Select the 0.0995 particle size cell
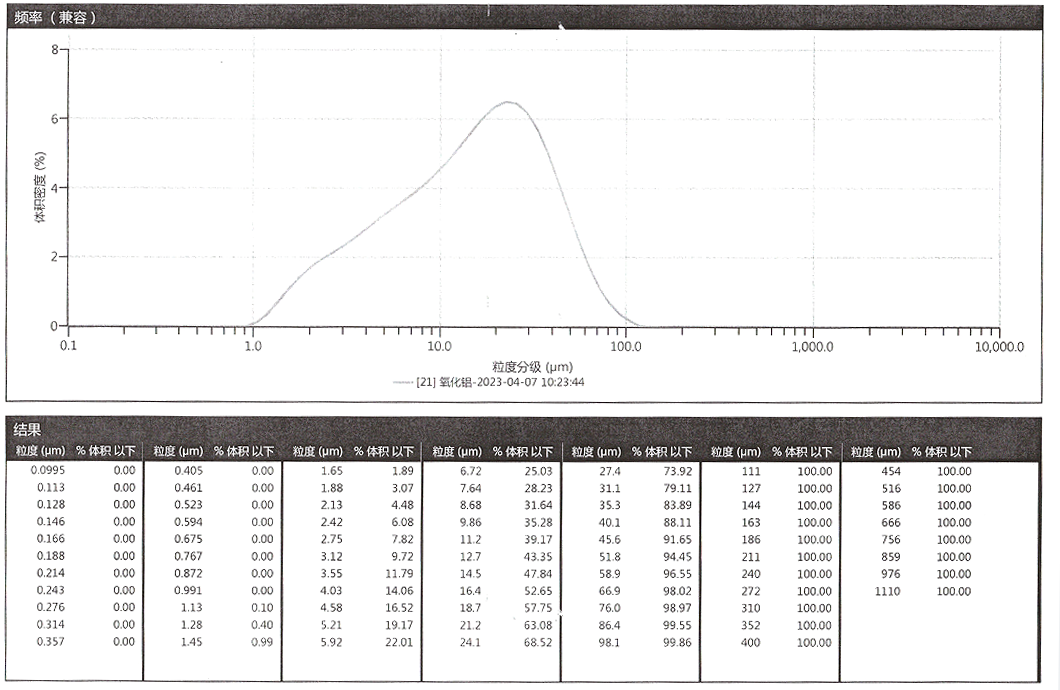 [x=47, y=471]
